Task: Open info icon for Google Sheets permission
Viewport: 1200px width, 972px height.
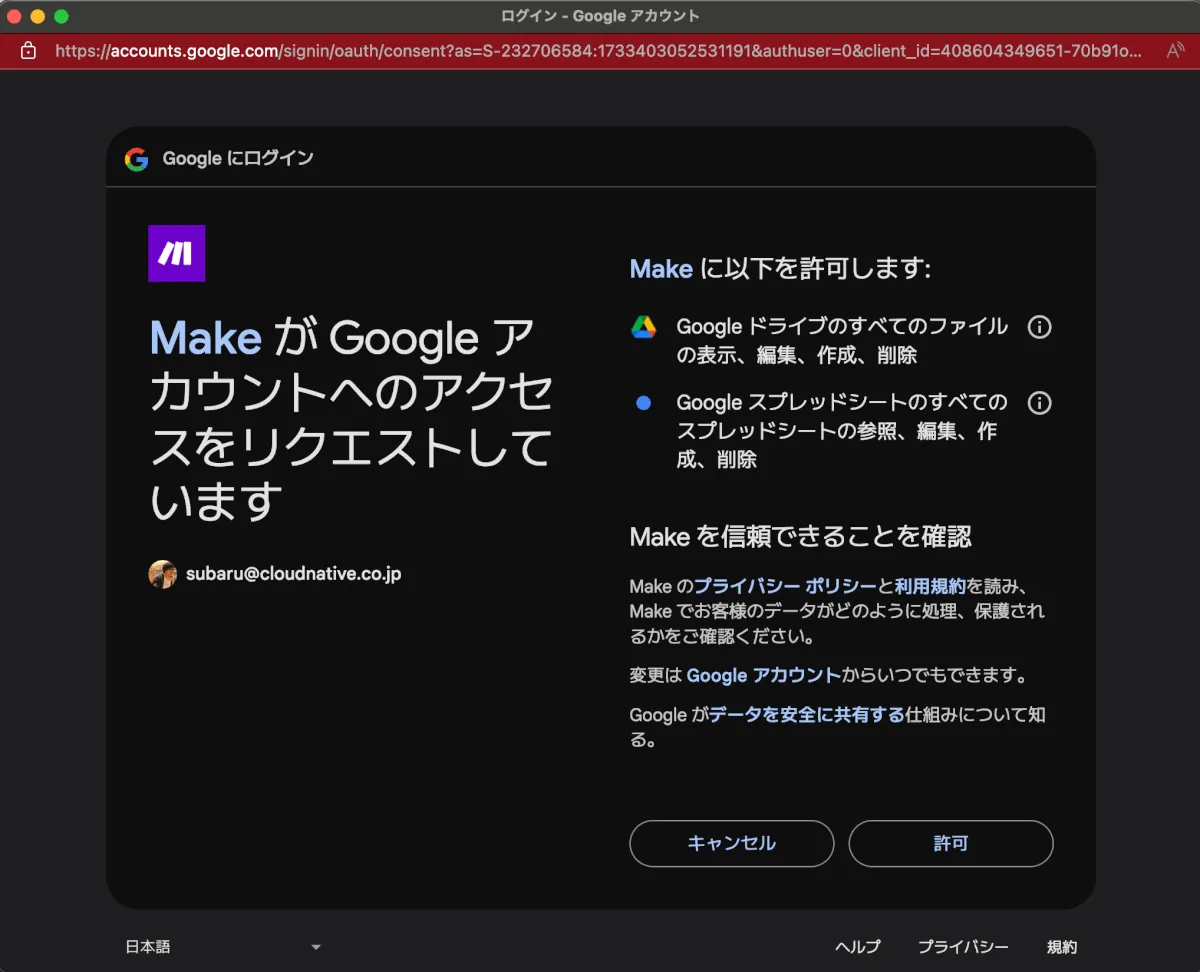Action: coord(1040,403)
